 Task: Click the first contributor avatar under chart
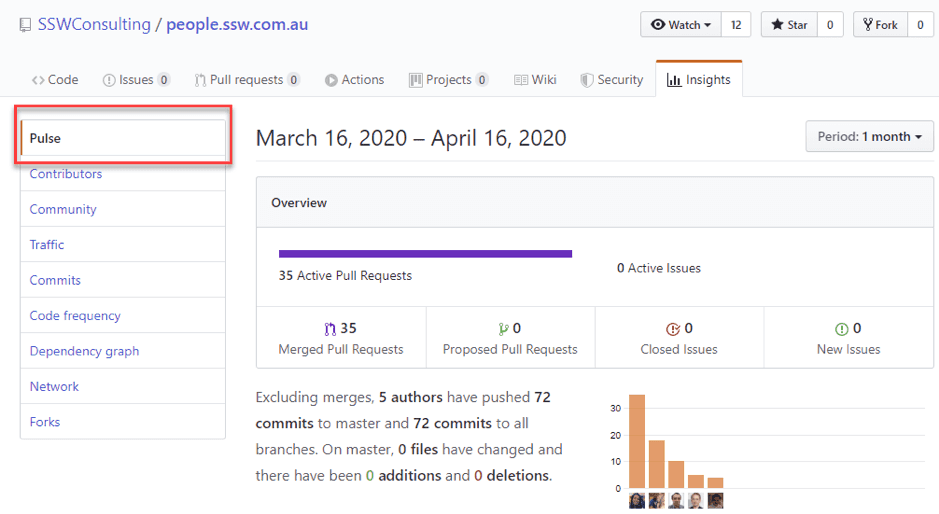tap(637, 500)
